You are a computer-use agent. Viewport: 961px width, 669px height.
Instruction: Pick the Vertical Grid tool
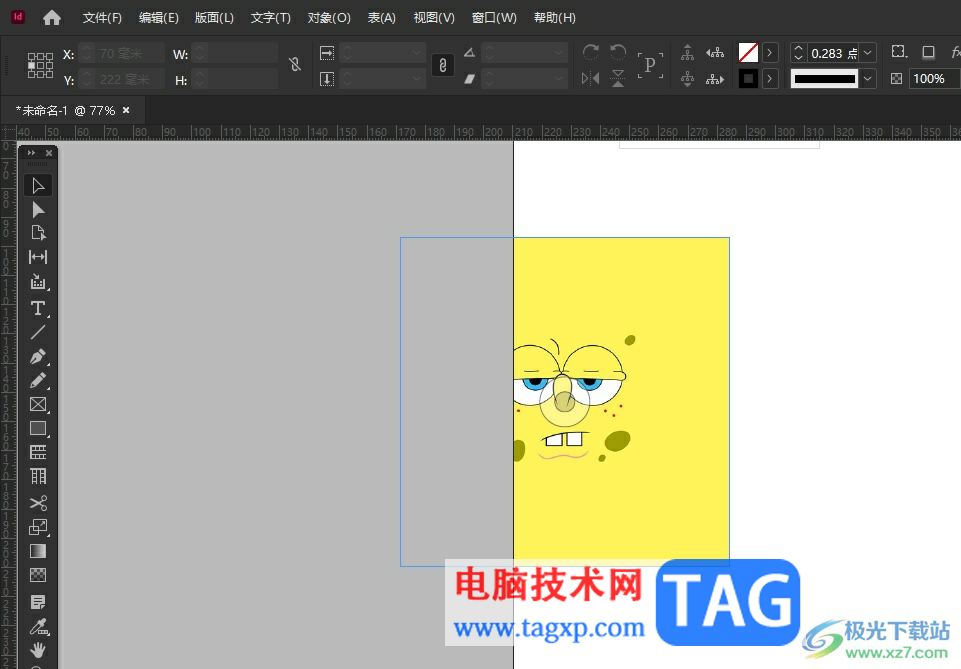pos(38,476)
